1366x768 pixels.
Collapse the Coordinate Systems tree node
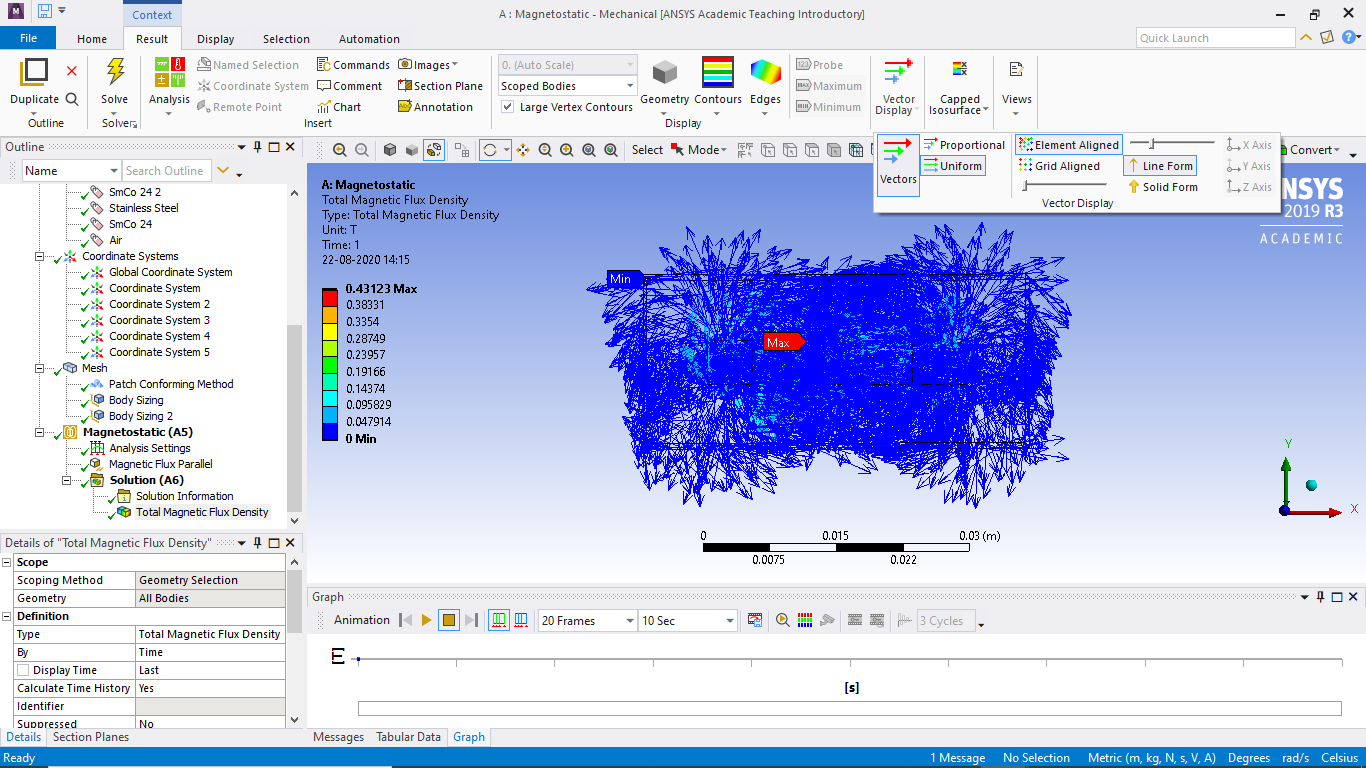coord(41,256)
